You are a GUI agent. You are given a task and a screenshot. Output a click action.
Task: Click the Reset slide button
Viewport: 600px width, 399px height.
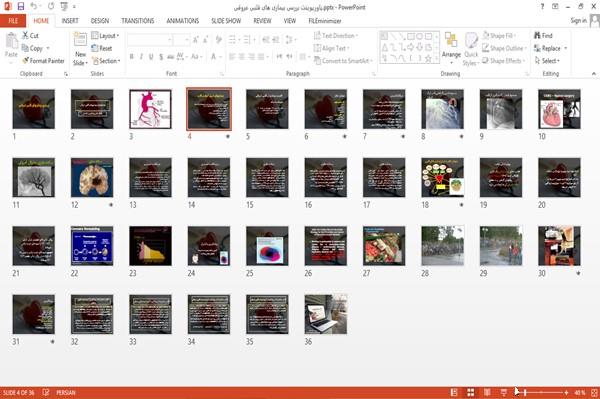(x=102, y=48)
